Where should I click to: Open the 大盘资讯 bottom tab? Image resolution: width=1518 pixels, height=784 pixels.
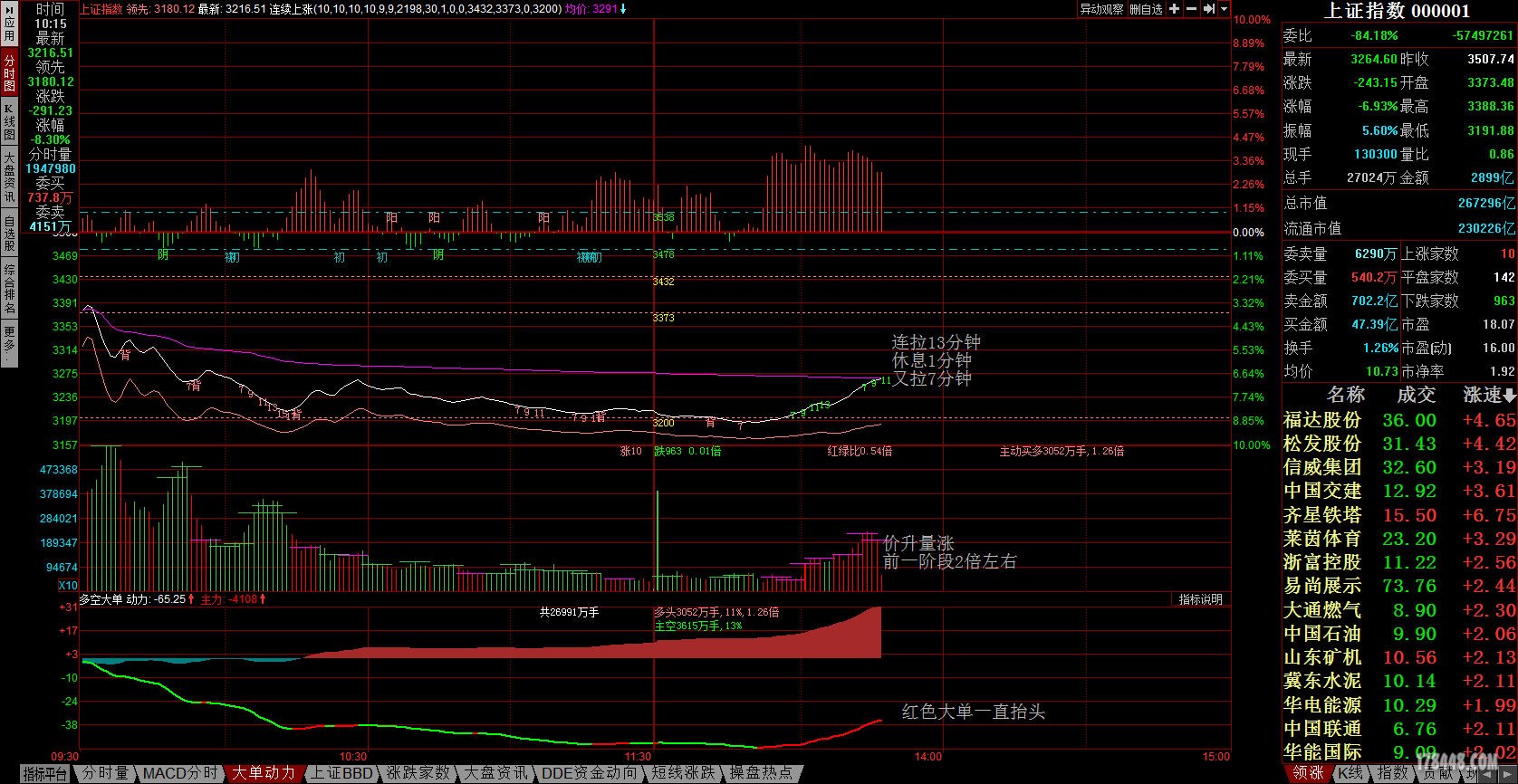tap(495, 774)
